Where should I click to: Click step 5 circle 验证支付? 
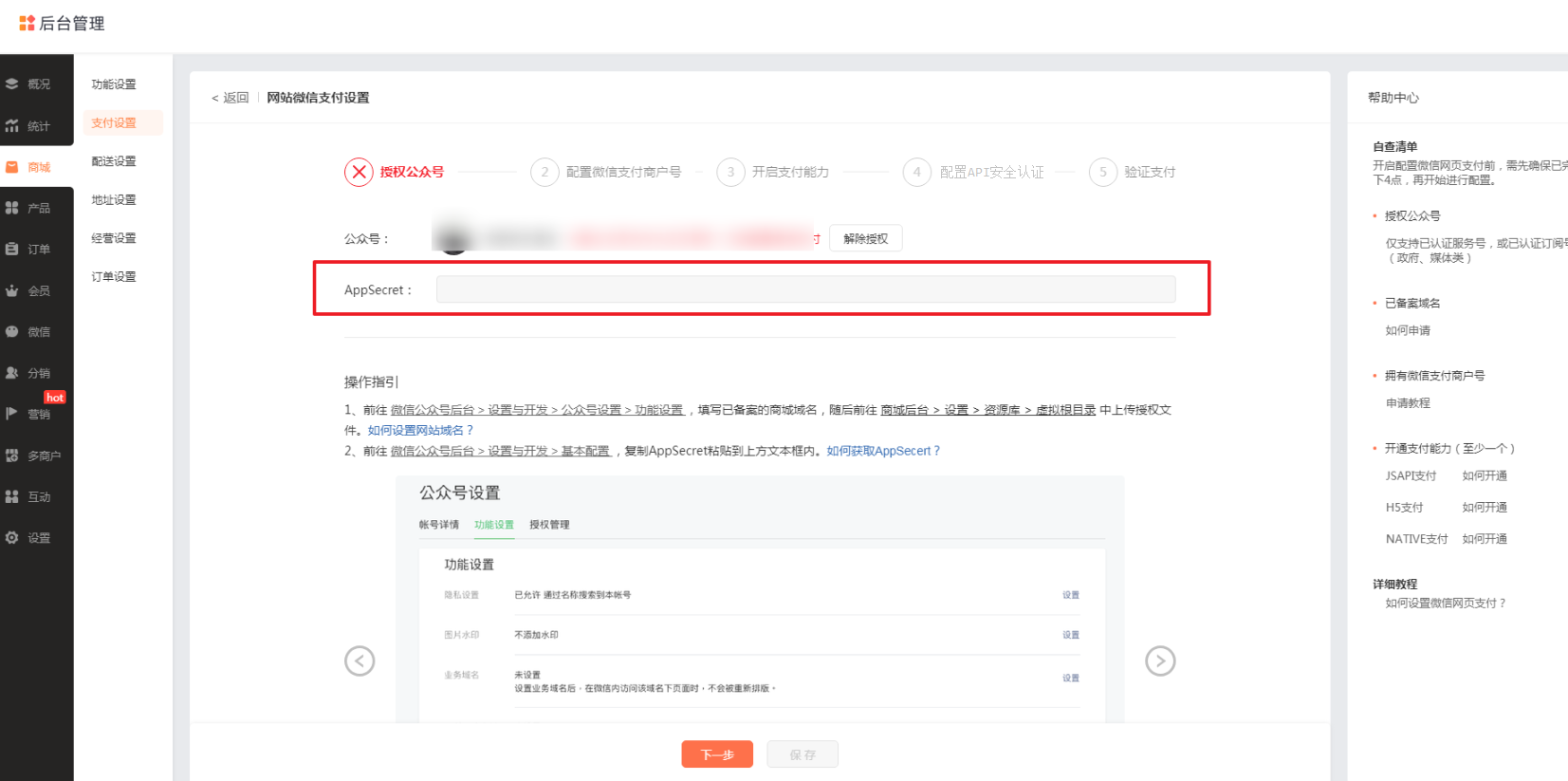pos(1103,172)
